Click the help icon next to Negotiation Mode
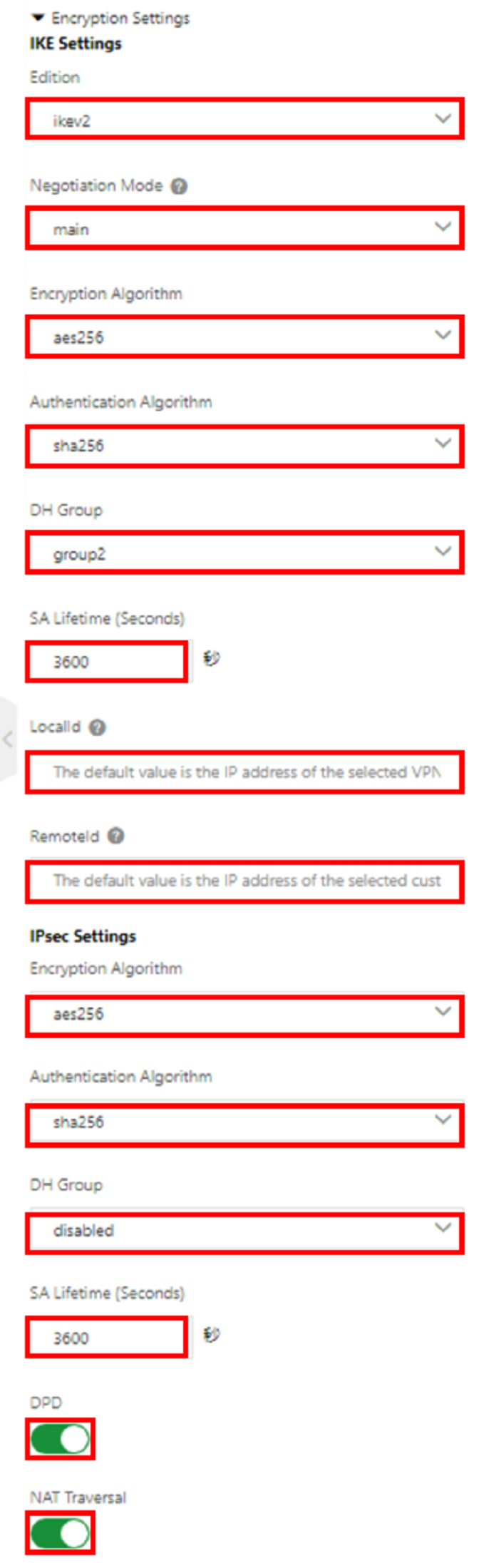This screenshot has height=1568, width=479. (180, 186)
